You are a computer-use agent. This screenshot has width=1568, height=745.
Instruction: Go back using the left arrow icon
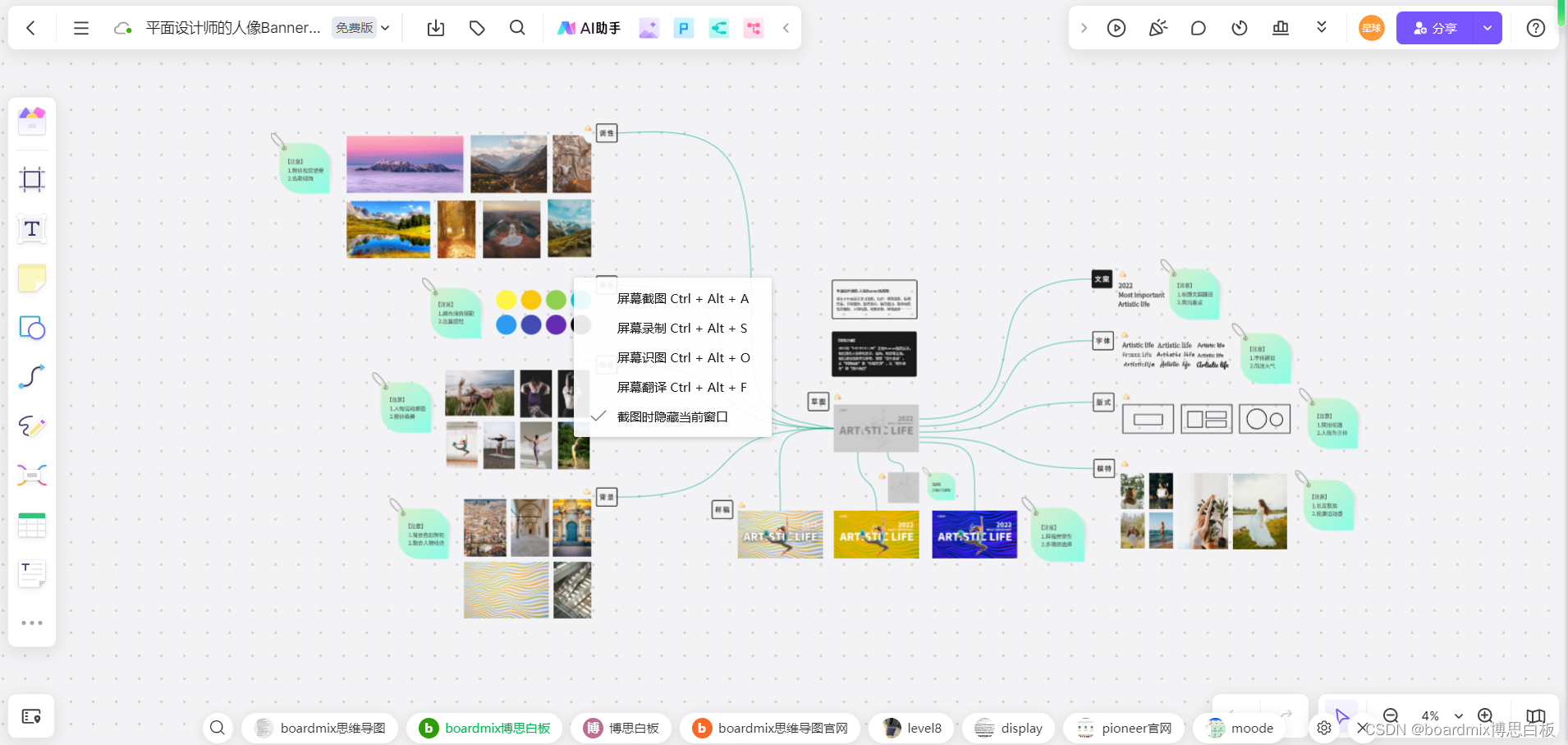(30, 28)
